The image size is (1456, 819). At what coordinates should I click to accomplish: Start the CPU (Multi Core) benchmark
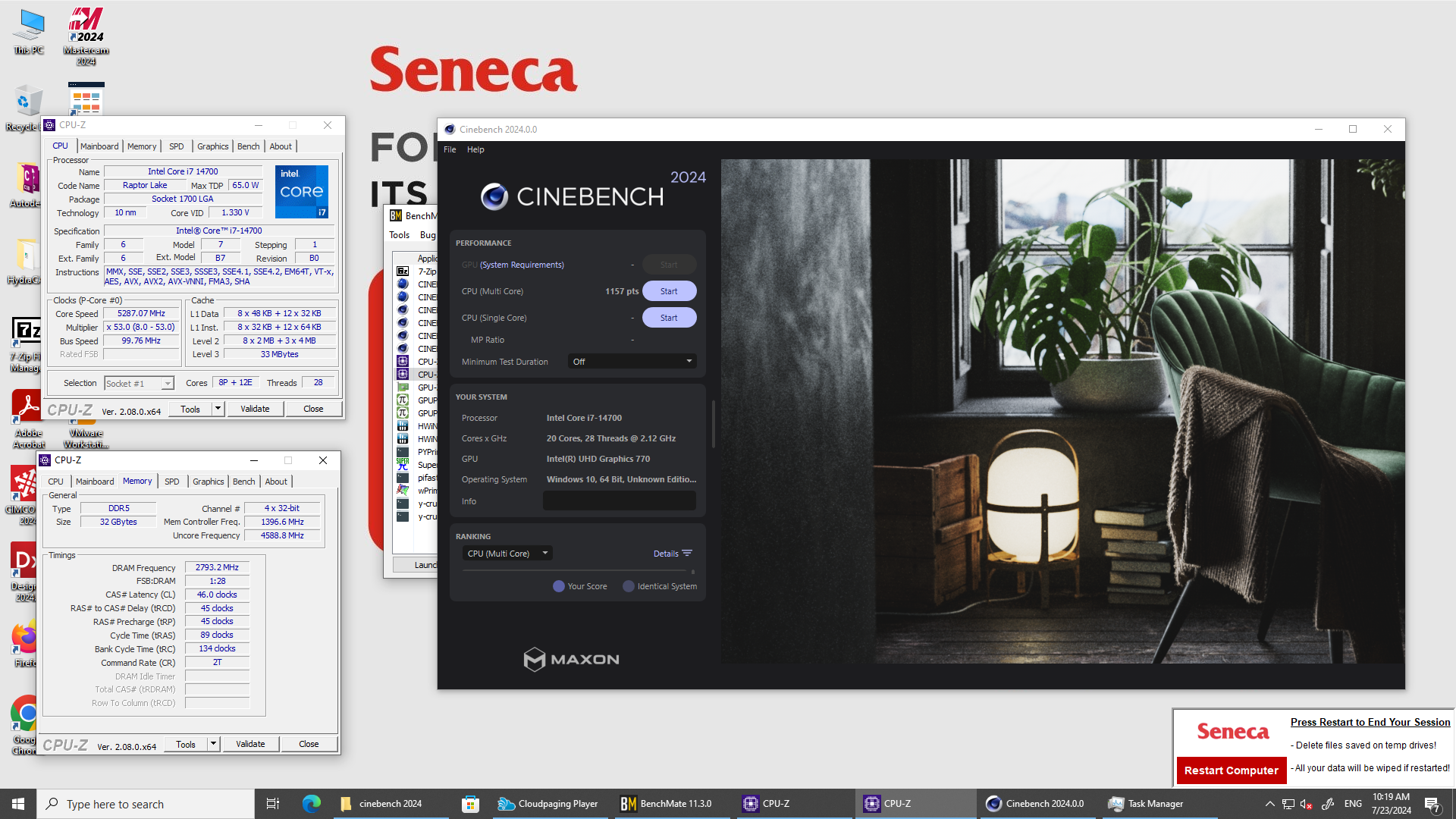[x=669, y=291]
